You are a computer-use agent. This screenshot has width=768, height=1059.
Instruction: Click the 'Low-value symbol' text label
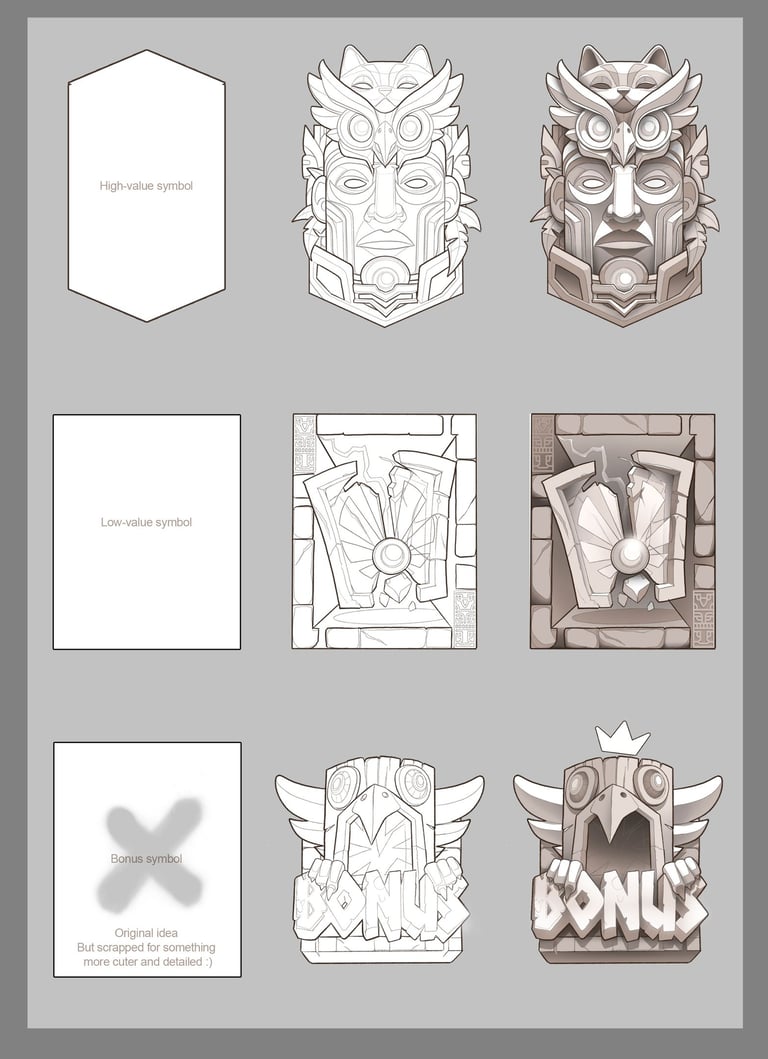click(146, 522)
